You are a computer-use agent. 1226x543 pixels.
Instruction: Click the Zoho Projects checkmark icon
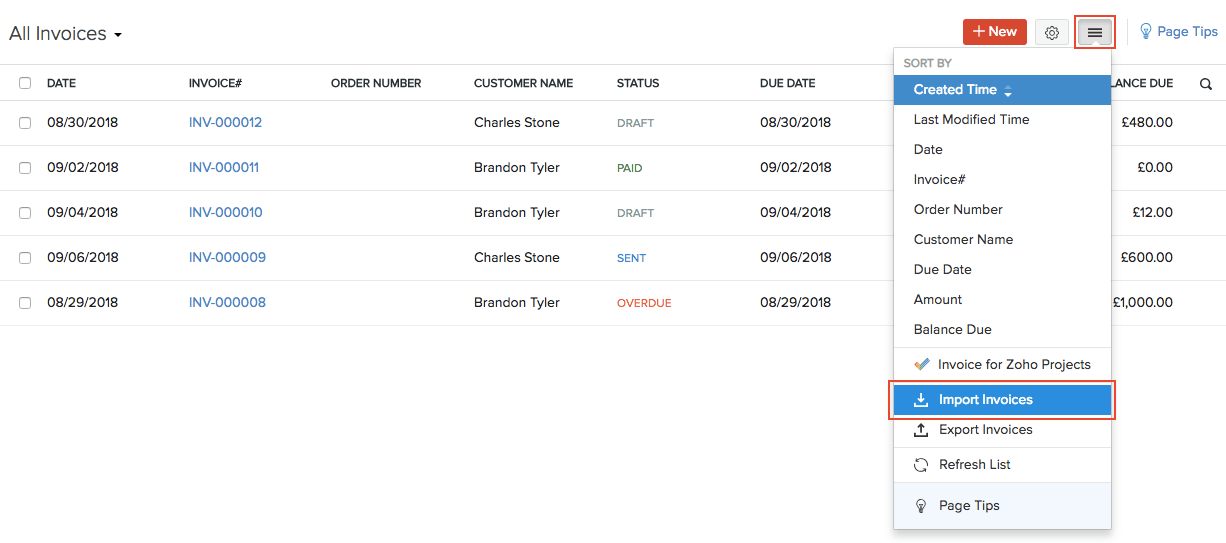[x=921, y=365]
